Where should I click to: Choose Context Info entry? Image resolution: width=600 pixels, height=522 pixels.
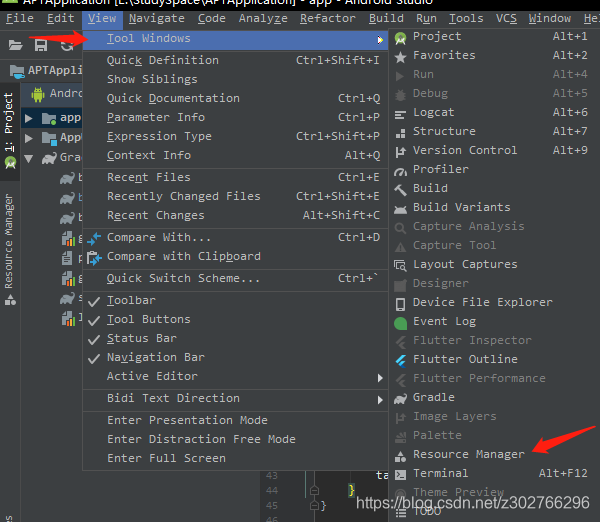point(235,156)
